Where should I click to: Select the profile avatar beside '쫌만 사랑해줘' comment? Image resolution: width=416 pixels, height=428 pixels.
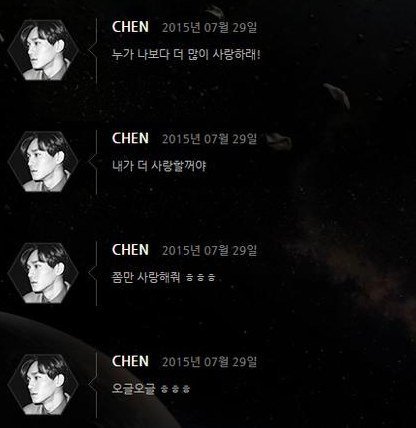(43, 273)
